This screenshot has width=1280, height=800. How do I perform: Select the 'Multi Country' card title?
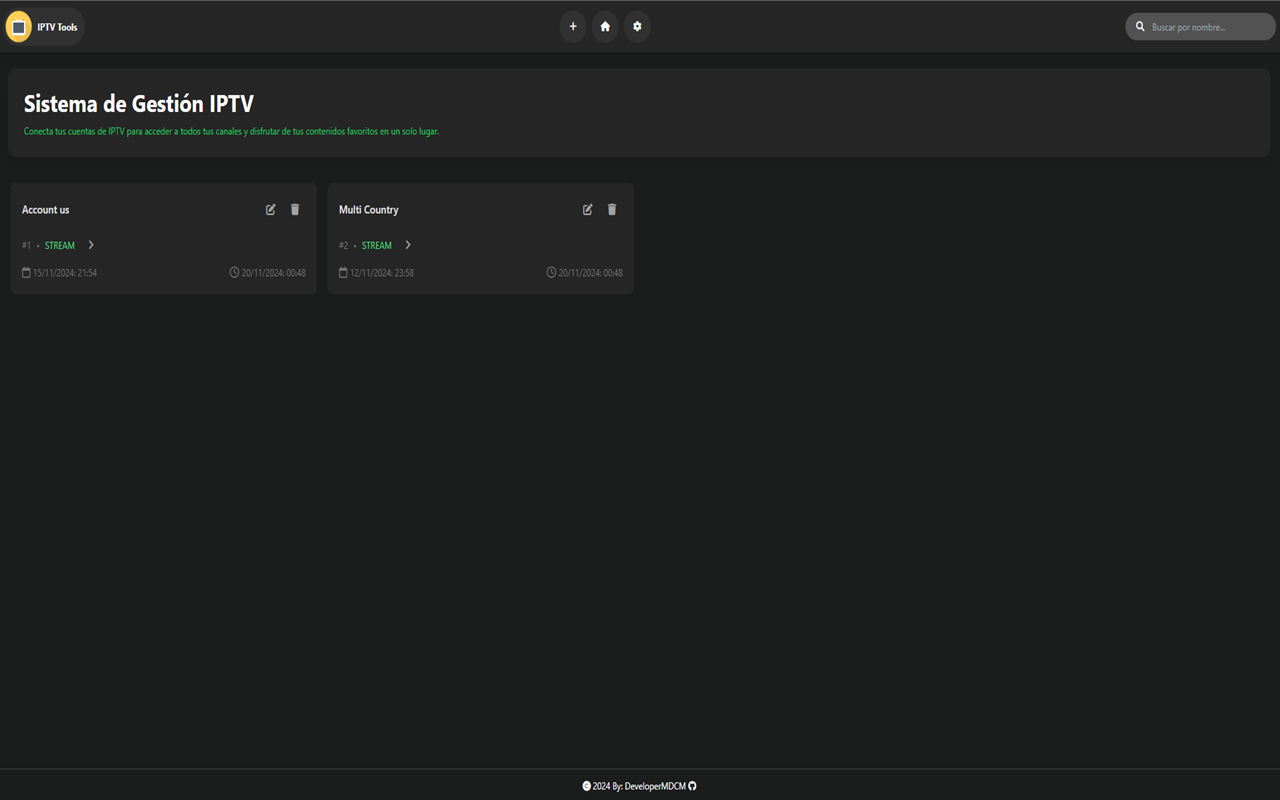369,210
